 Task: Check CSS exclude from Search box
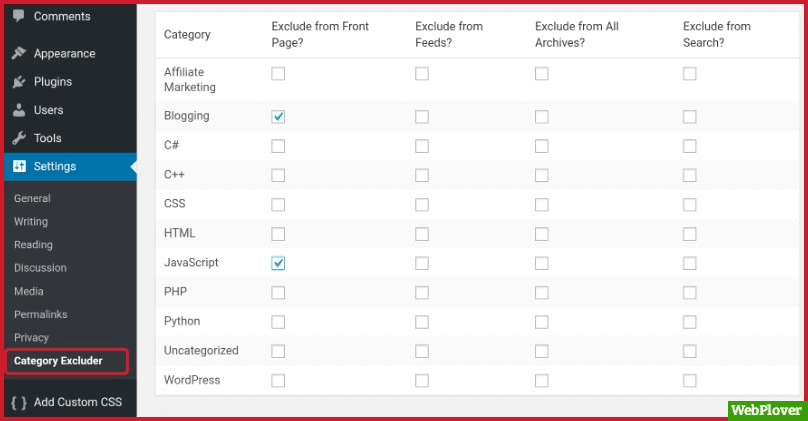coord(689,204)
